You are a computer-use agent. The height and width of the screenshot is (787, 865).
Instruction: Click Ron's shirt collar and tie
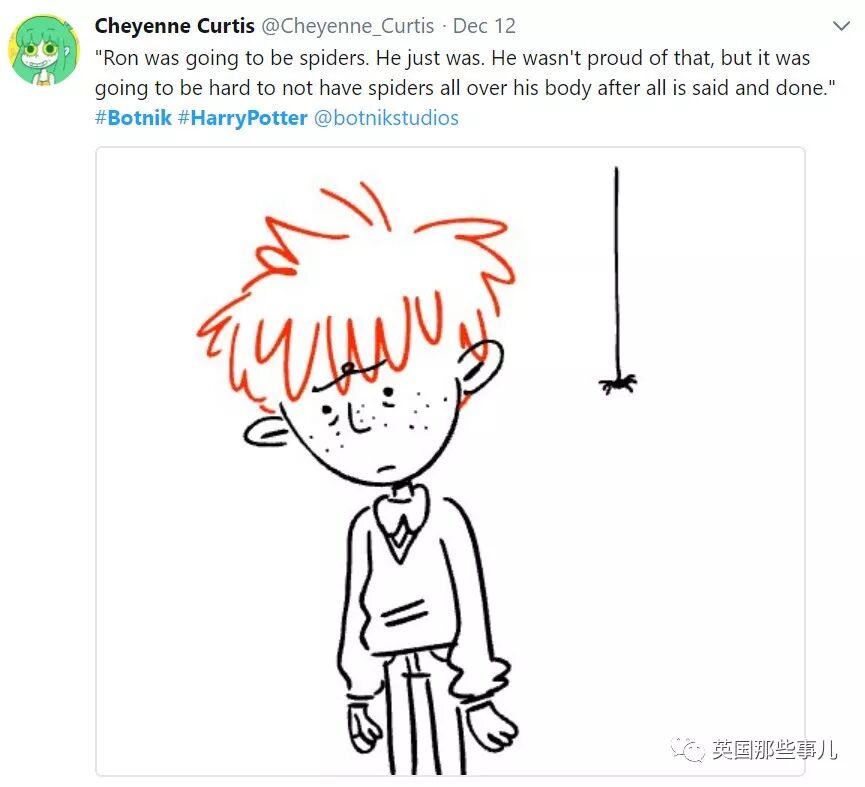pyautogui.click(x=402, y=521)
